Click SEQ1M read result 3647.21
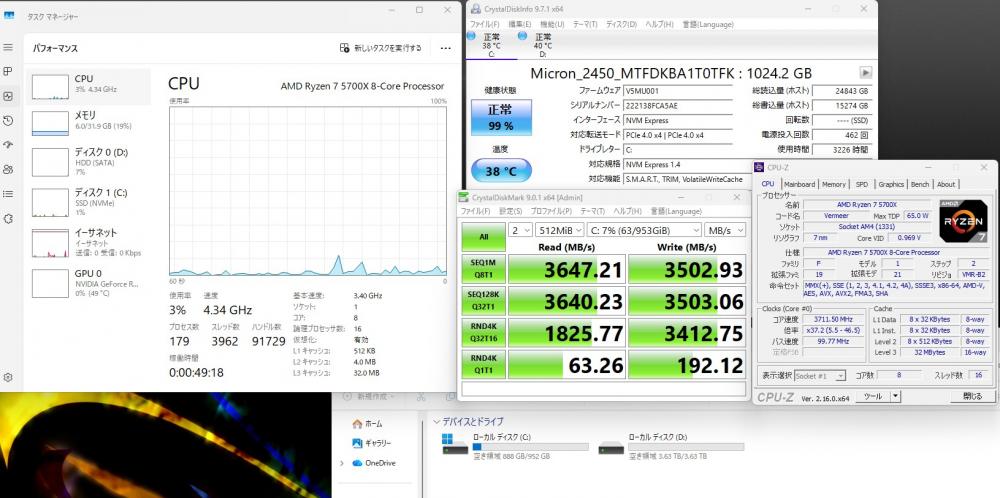This screenshot has height=498, width=1000. 566,269
